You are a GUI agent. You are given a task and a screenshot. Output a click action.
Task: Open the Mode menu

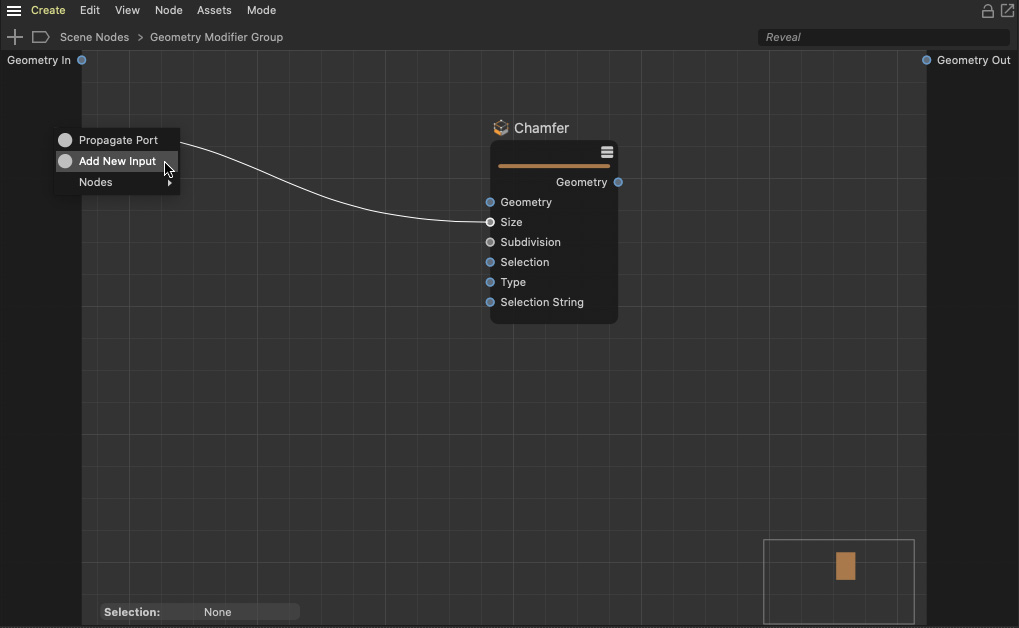point(261,10)
